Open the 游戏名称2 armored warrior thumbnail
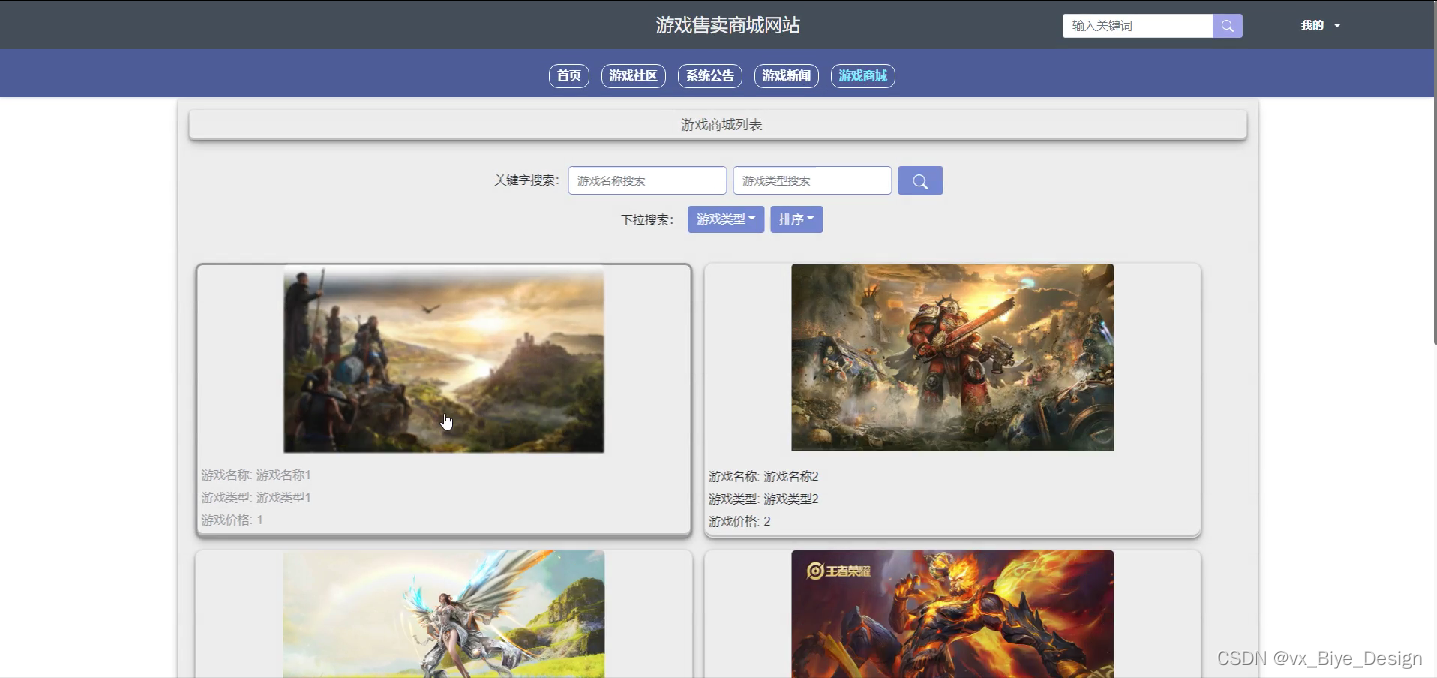Image resolution: width=1437 pixels, height=678 pixels. [952, 357]
